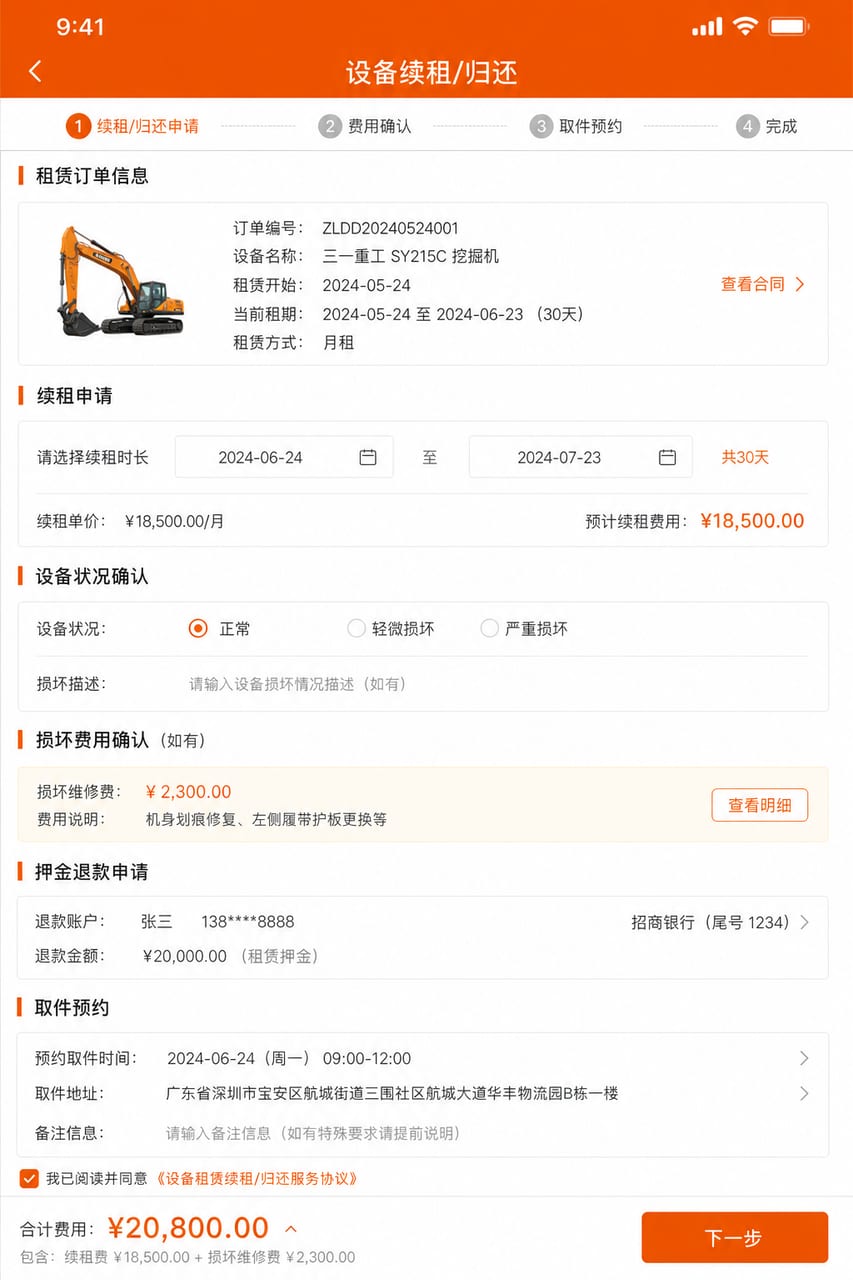Tap 下一步 button
853x1280 pixels.
(734, 1238)
